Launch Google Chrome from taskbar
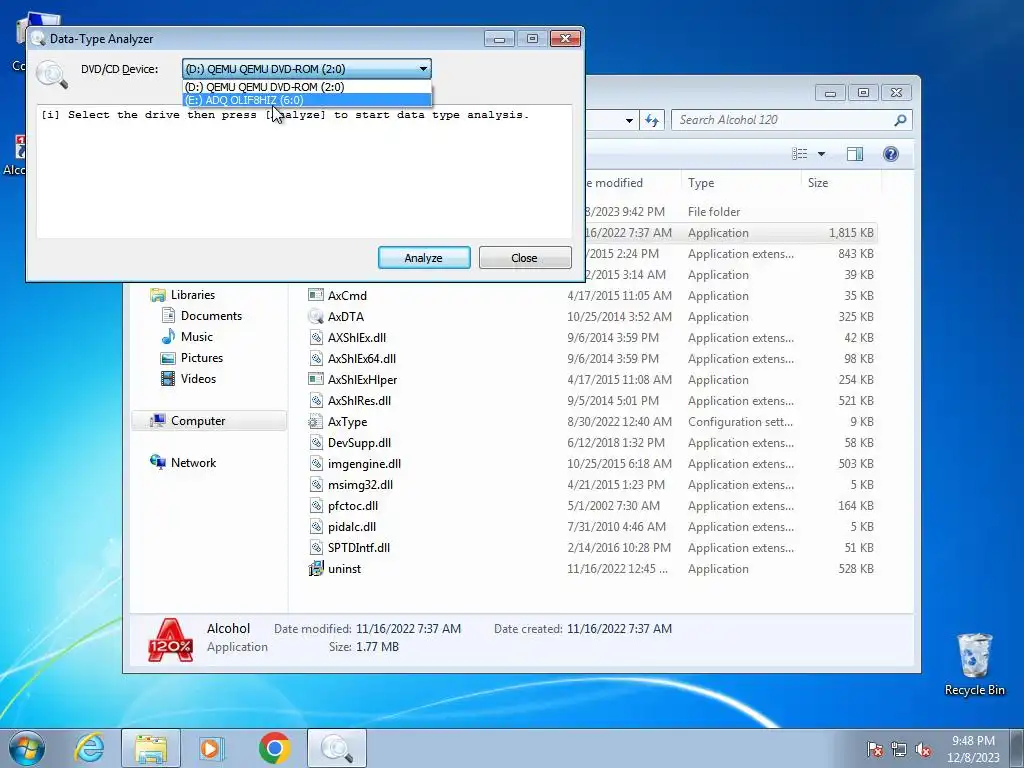1024x768 pixels. 274,748
